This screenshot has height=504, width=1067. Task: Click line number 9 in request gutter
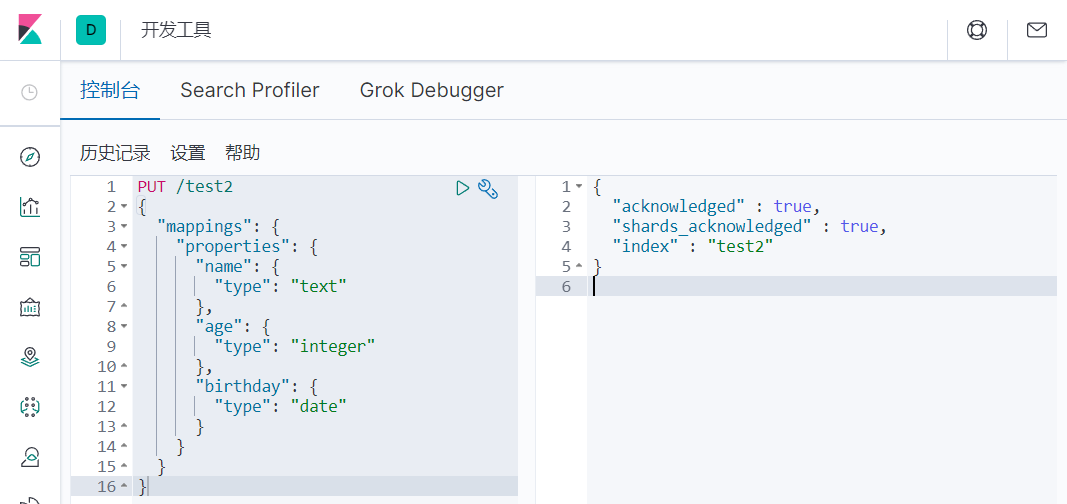click(x=111, y=347)
